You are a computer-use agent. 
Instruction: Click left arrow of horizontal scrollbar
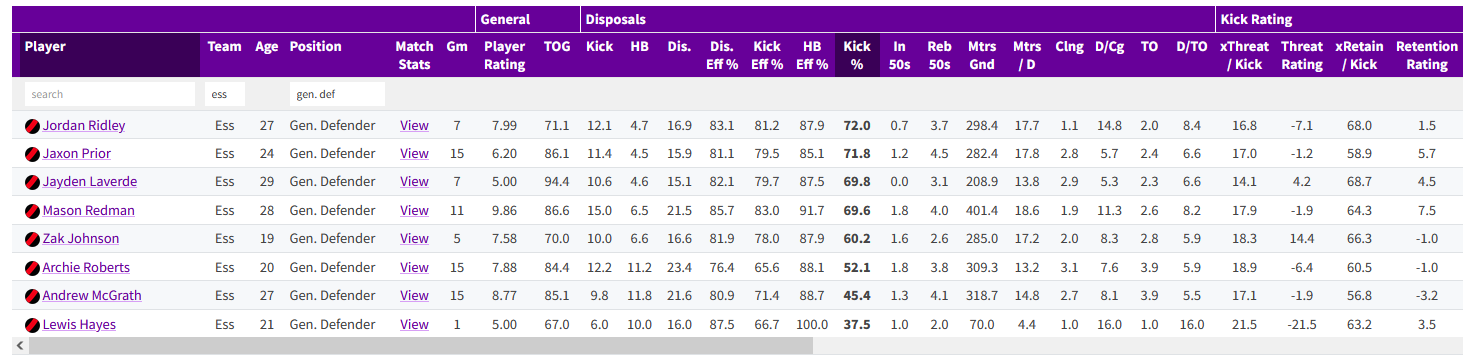point(9,346)
